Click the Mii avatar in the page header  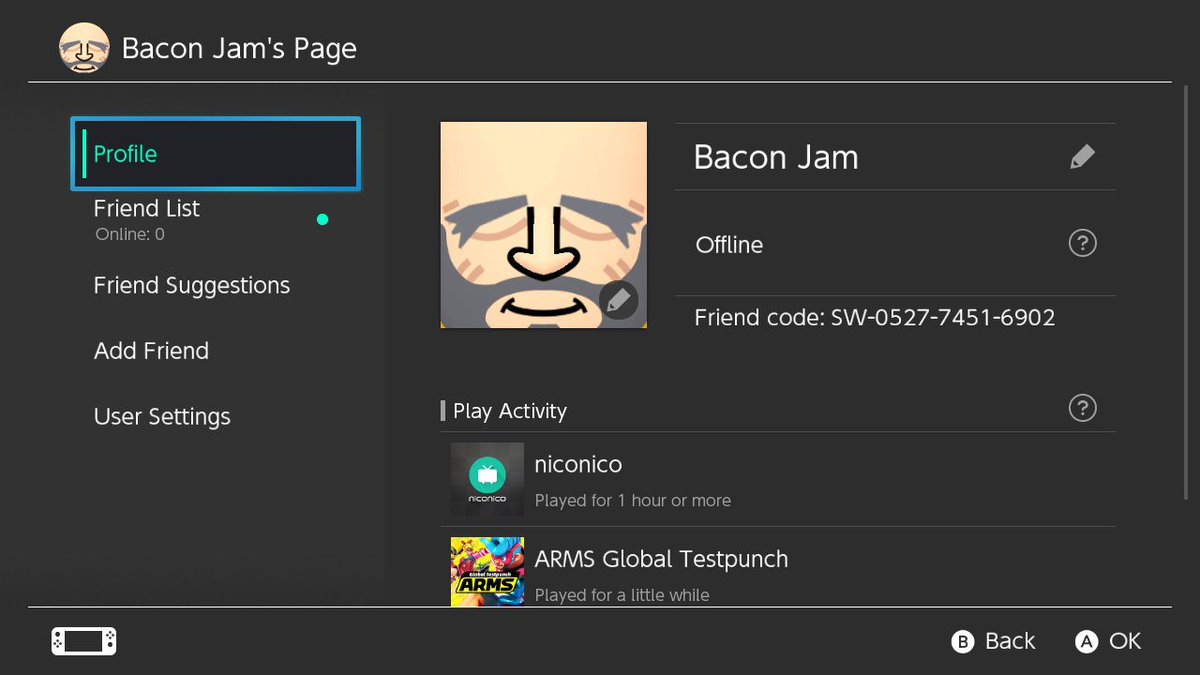84,49
